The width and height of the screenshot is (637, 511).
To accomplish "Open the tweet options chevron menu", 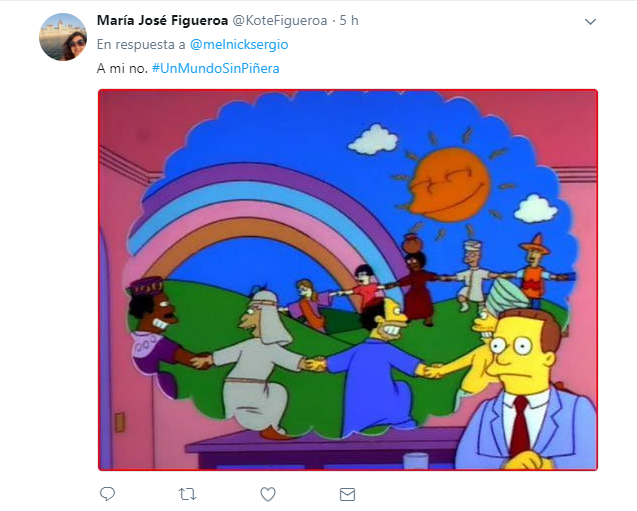I will (x=590, y=22).
